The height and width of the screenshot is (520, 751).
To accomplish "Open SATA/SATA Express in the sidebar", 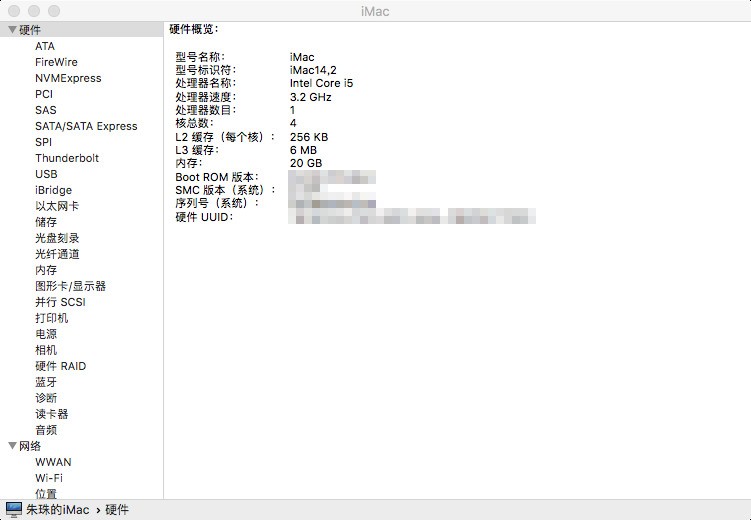I will (x=86, y=126).
